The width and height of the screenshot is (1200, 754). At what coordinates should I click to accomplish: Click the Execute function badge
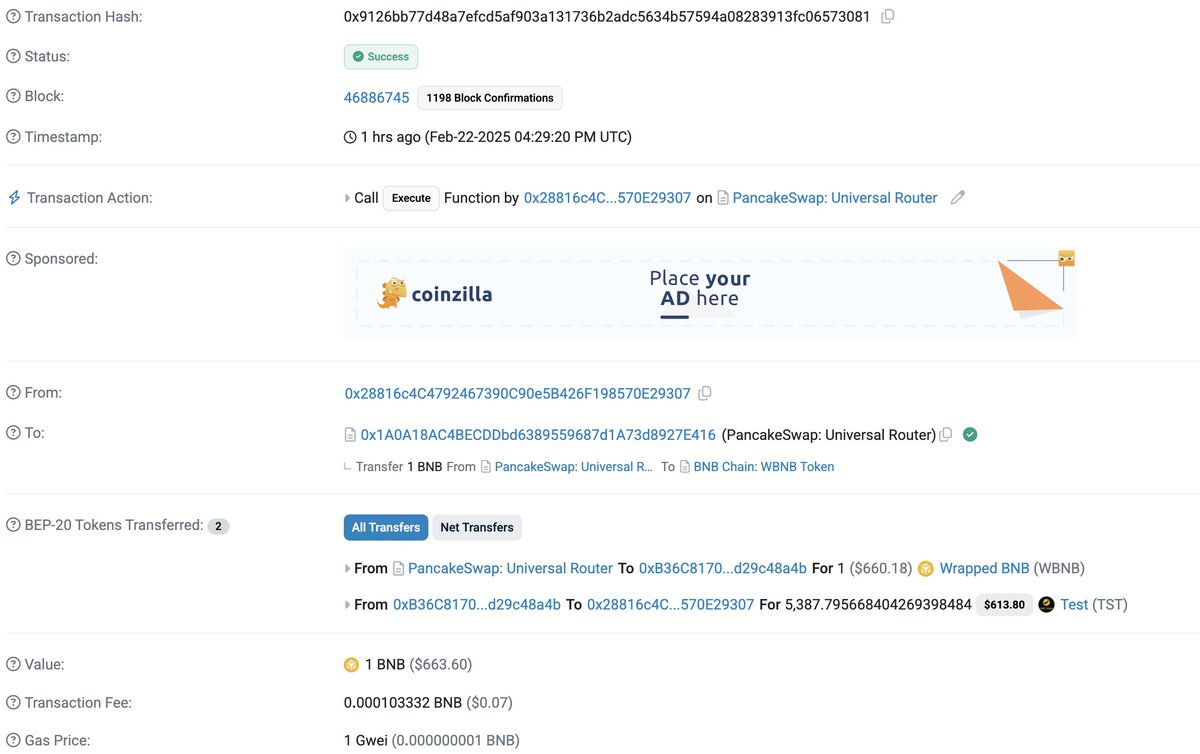point(411,198)
